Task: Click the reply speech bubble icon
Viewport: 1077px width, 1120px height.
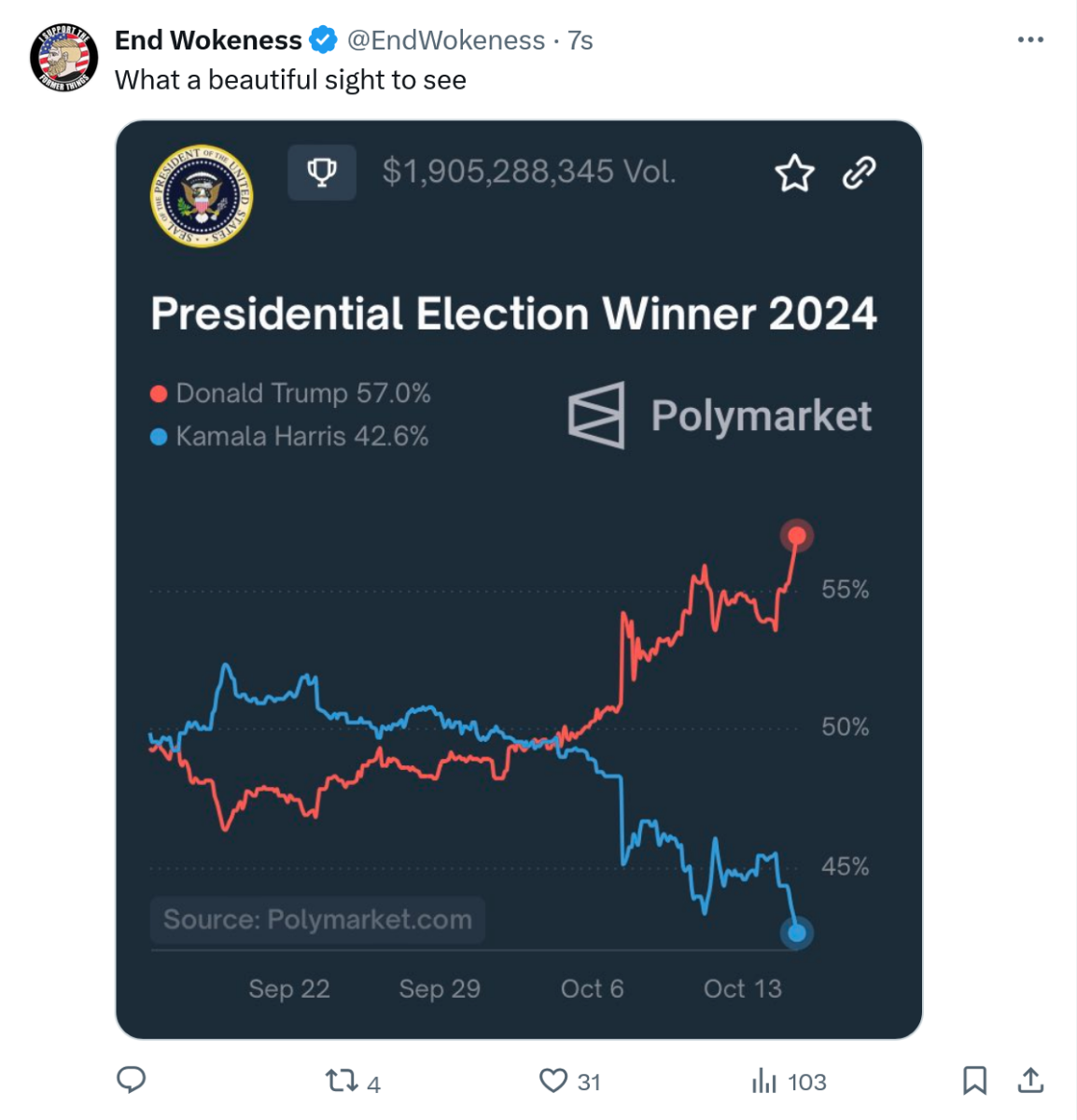Action: coord(131,1080)
